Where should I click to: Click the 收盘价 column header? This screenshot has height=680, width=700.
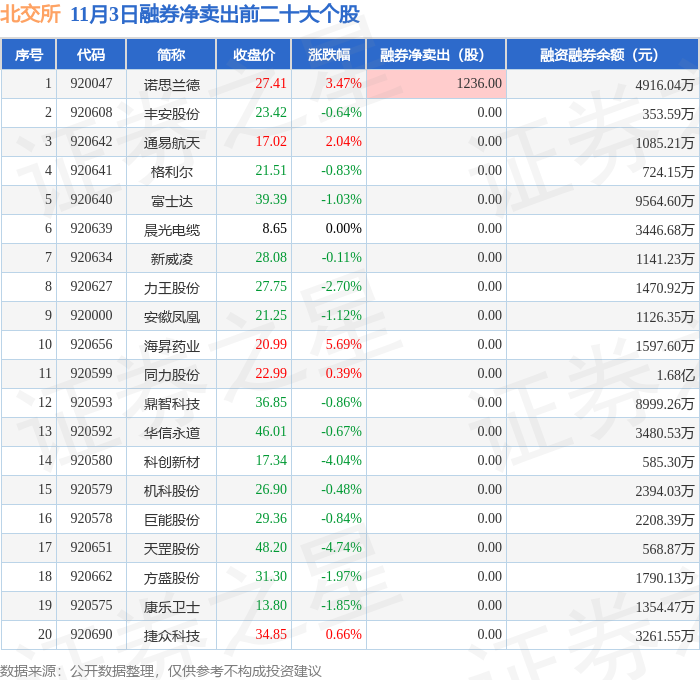click(x=254, y=54)
